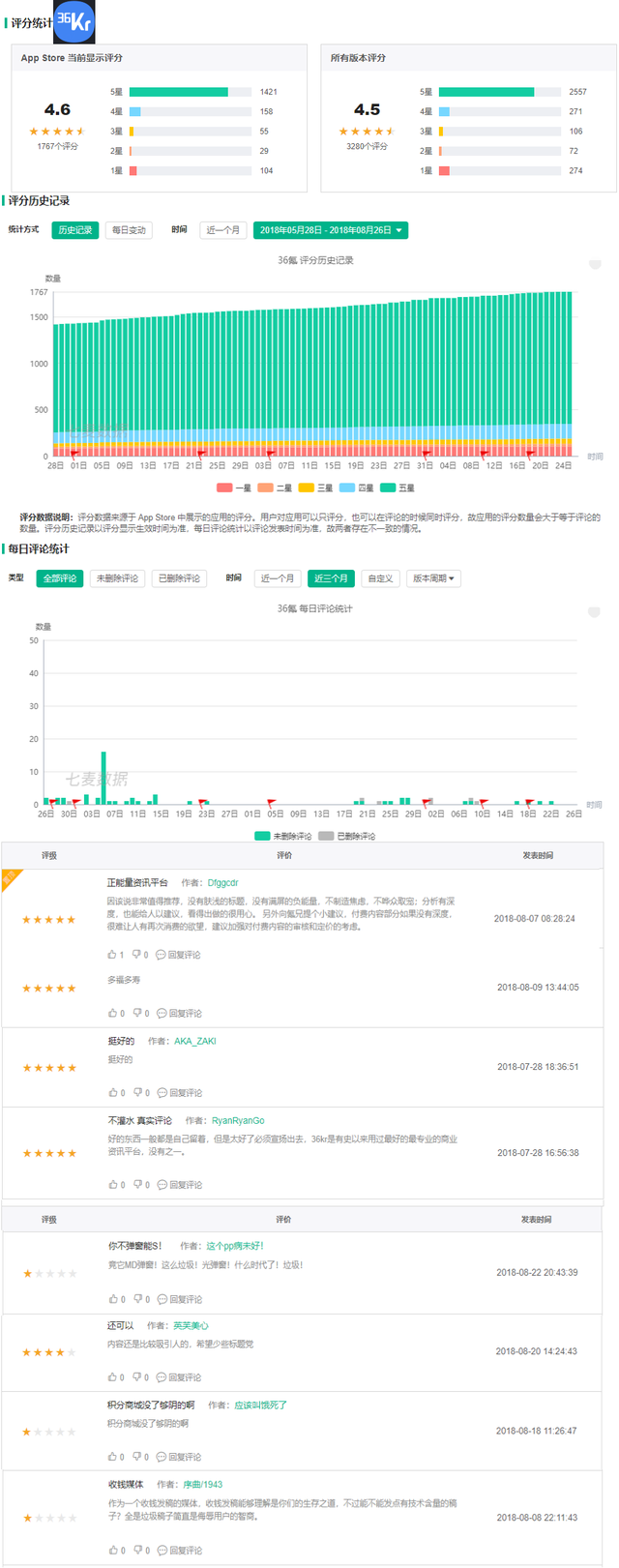Reply to the 你不弹窗能S! review

point(180,1299)
